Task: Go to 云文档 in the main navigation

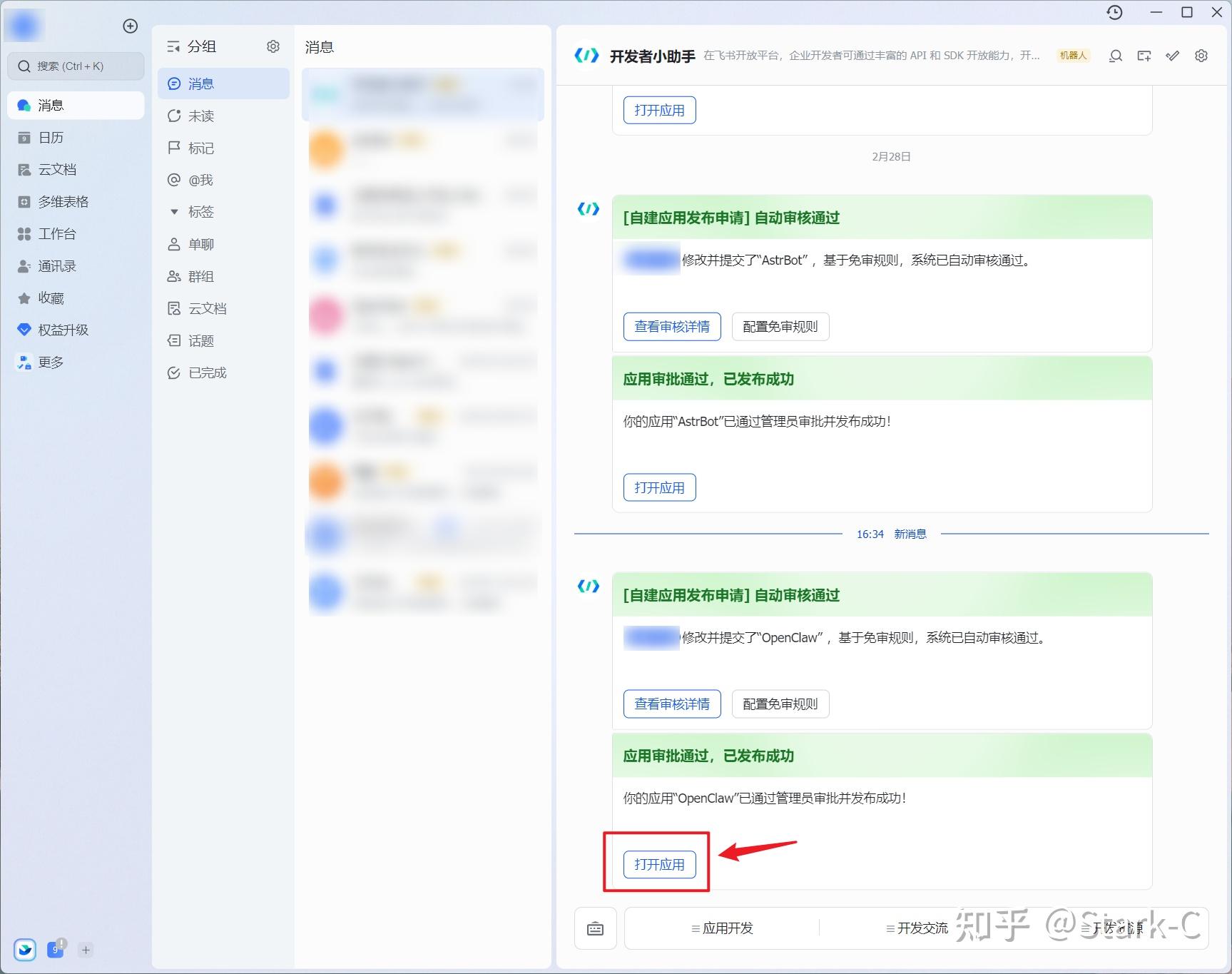Action: tap(76, 170)
